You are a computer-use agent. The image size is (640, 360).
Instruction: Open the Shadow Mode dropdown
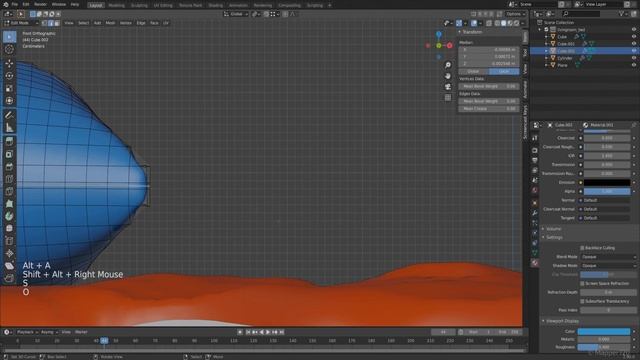click(608, 266)
